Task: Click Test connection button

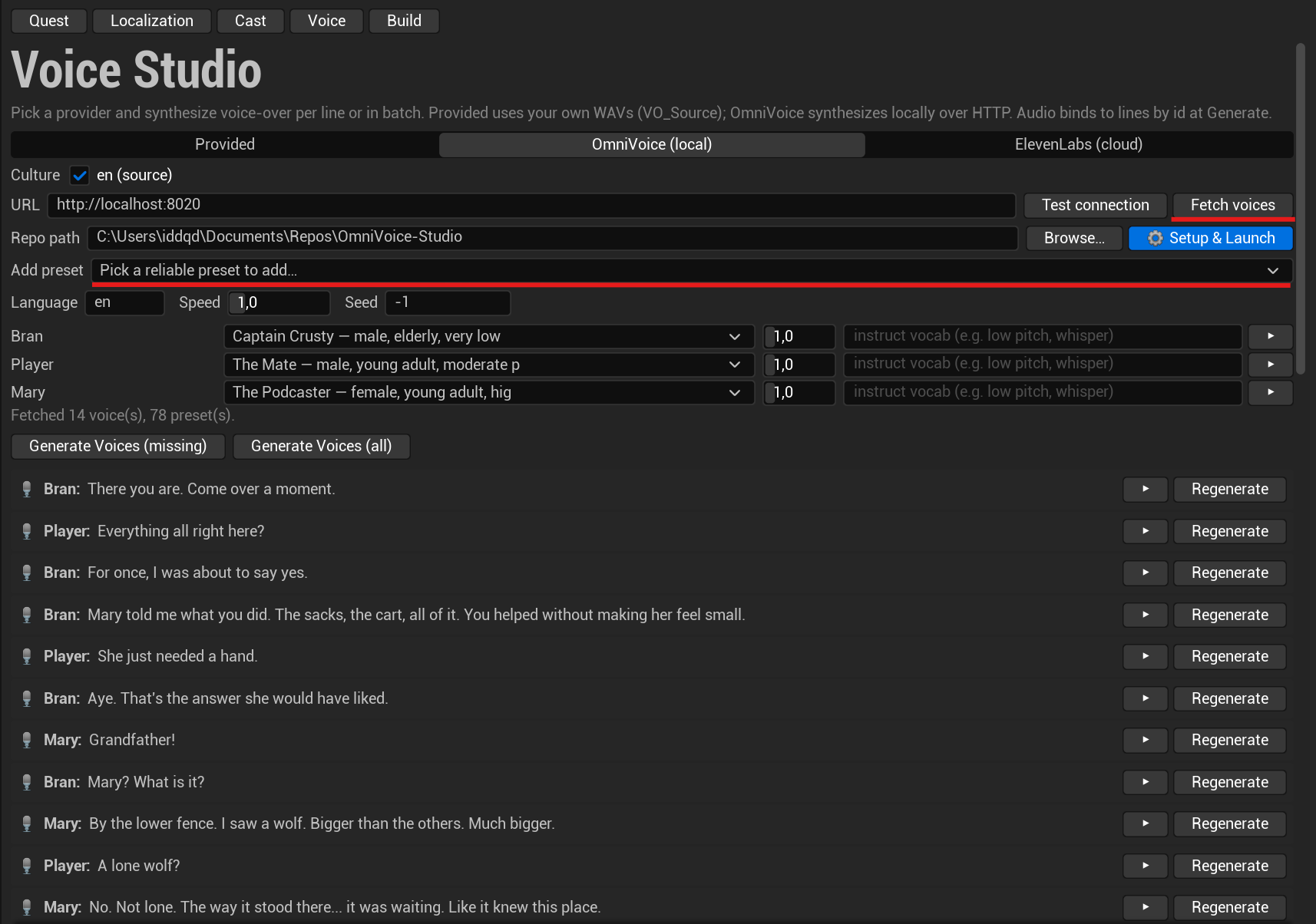Action: pos(1096,205)
